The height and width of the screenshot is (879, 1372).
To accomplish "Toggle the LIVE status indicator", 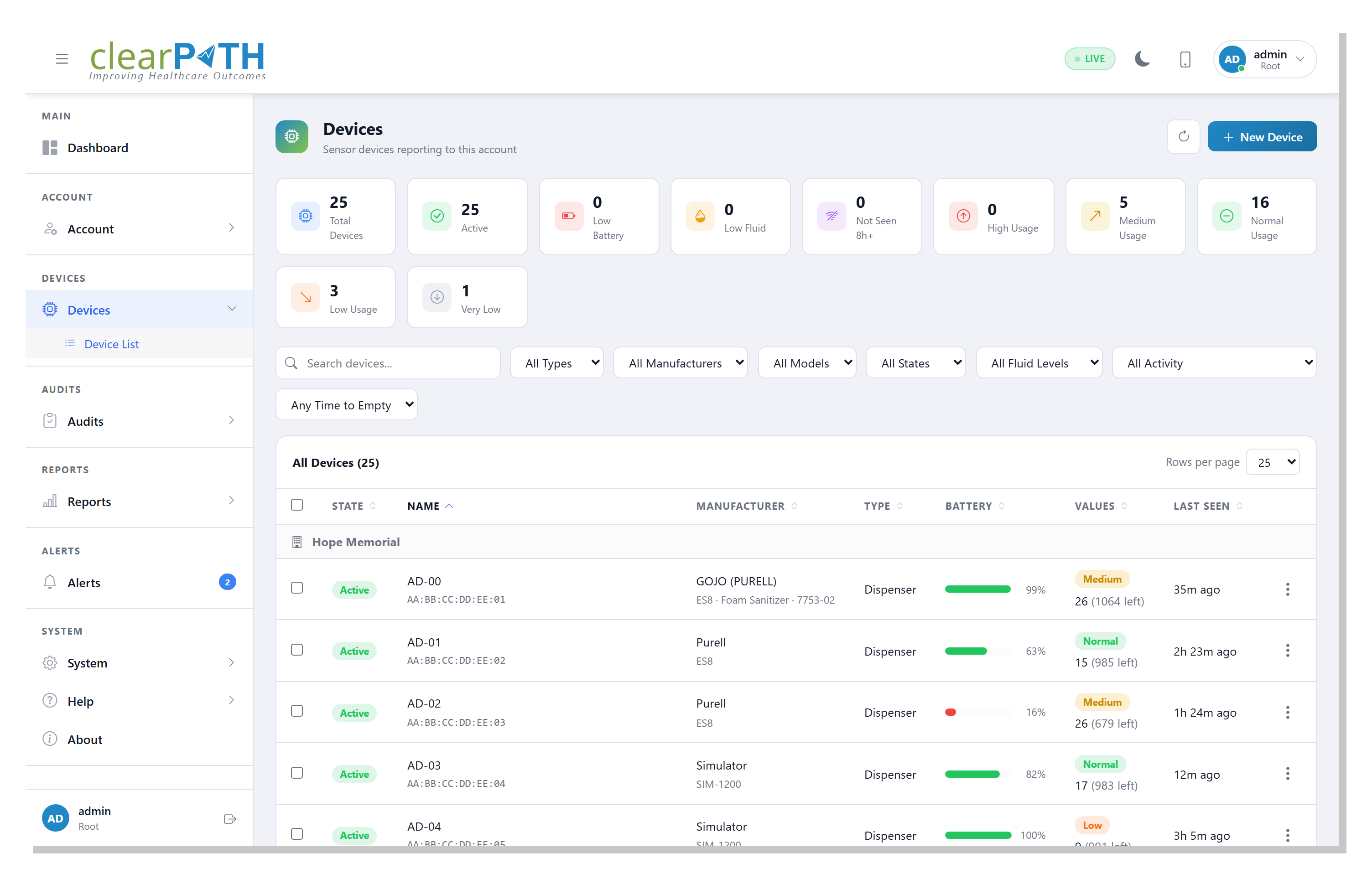I will [1089, 59].
